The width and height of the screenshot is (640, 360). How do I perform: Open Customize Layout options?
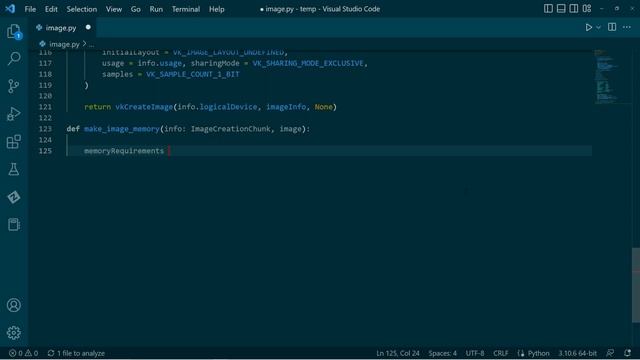pos(587,9)
